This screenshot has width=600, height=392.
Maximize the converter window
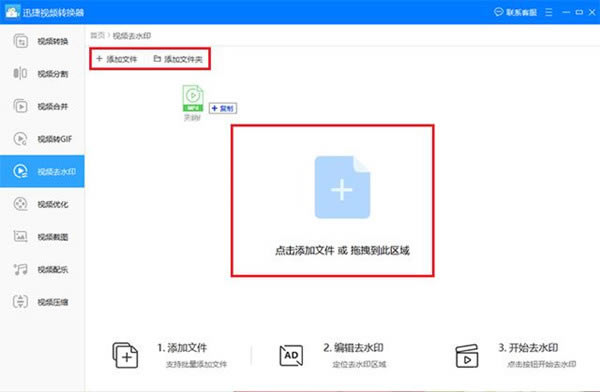click(x=579, y=12)
